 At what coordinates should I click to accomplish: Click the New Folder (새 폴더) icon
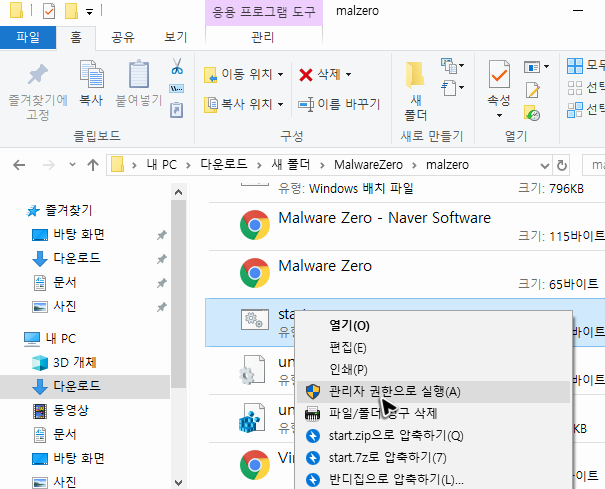pos(415,73)
